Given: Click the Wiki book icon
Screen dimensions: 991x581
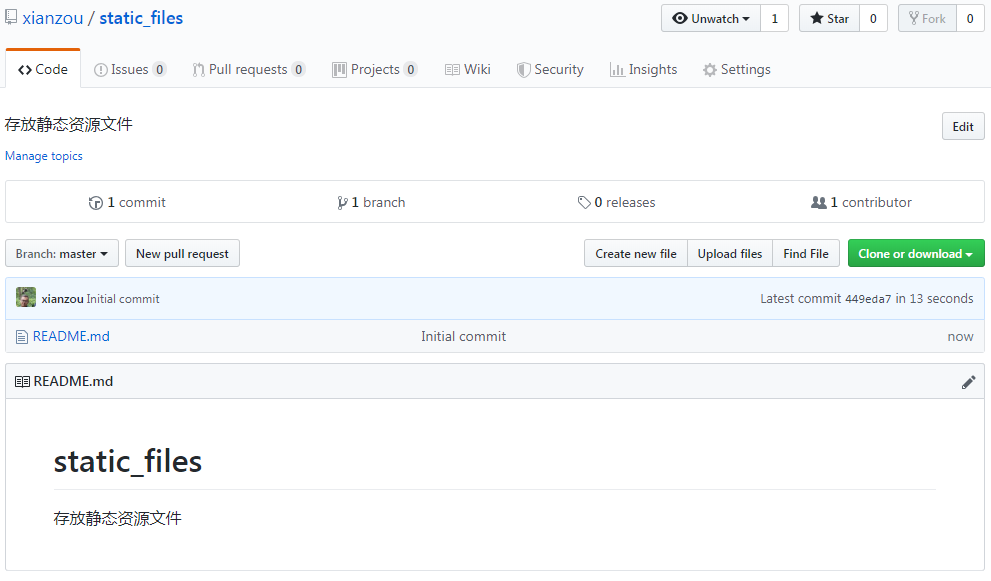Looking at the screenshot, I should (x=452, y=70).
